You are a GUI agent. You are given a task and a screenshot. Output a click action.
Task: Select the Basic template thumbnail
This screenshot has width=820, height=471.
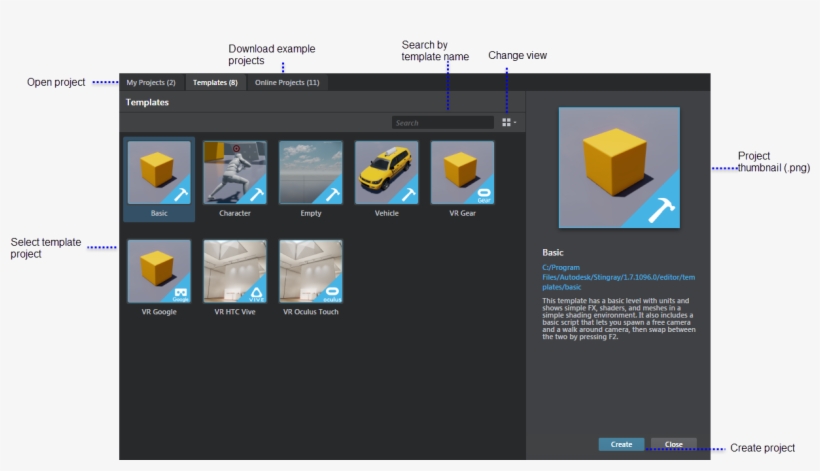[159, 172]
